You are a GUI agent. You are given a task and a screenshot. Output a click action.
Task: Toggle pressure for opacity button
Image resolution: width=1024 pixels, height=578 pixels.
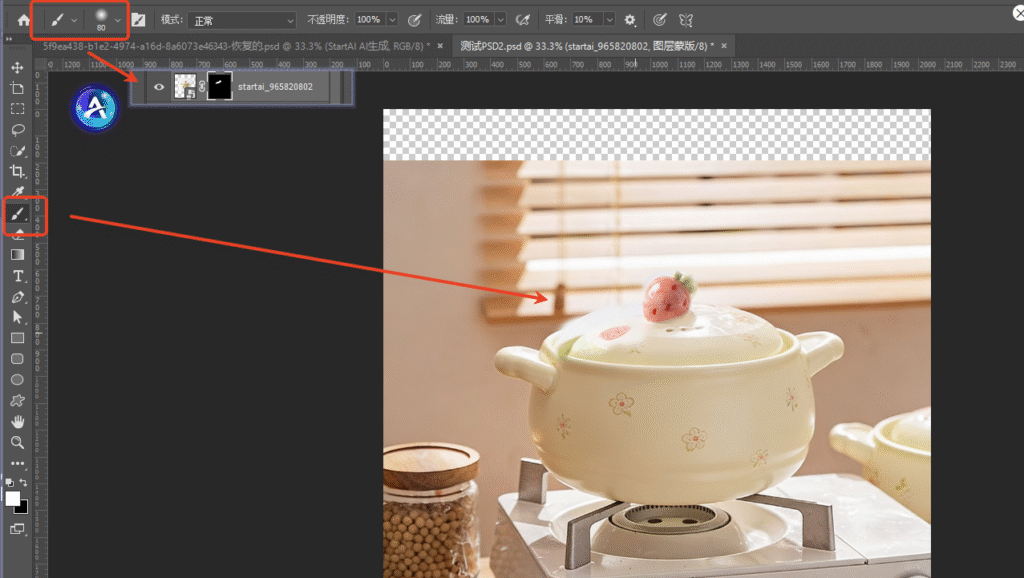[414, 20]
